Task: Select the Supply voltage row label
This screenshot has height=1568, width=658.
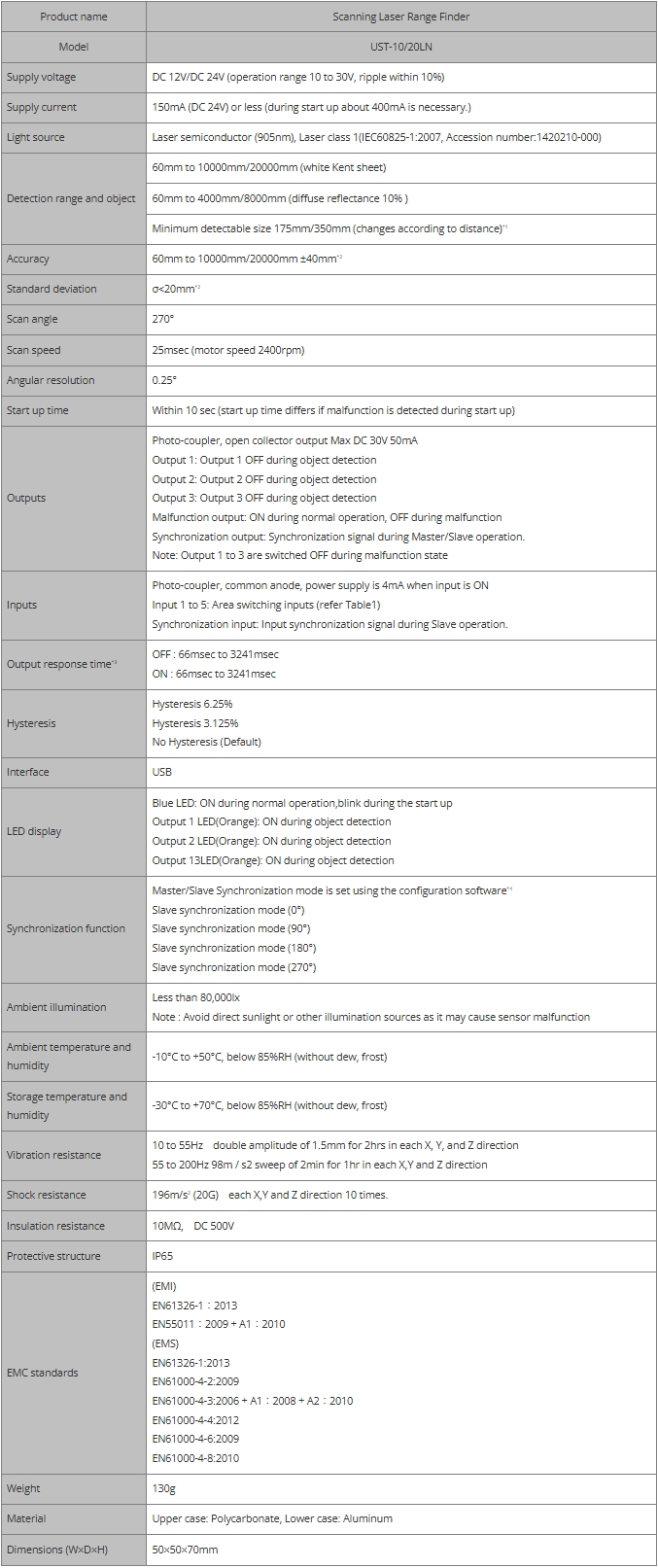Action: tap(41, 77)
